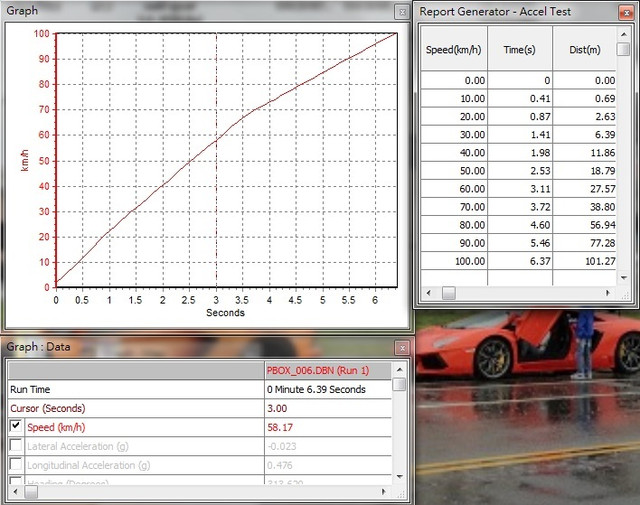Click the Graph : Data scroll-down arrow
The width and height of the screenshot is (640, 505).
(400, 476)
